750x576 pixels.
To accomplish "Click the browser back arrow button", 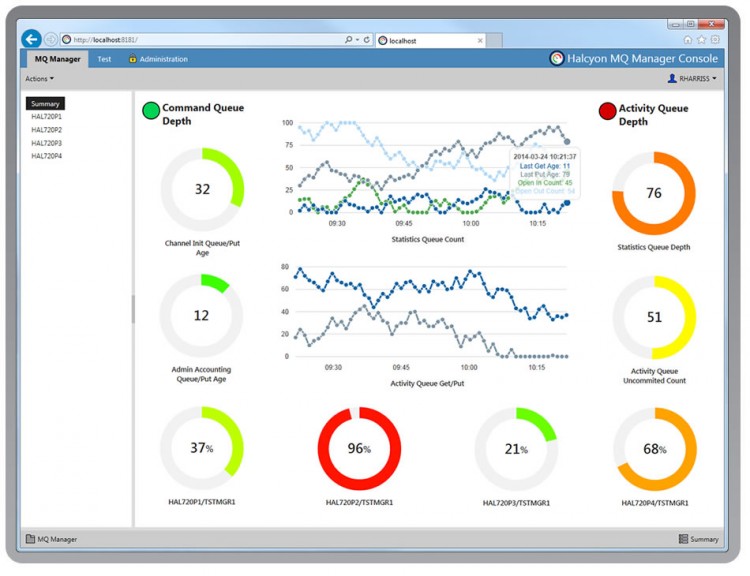I will tap(31, 39).
